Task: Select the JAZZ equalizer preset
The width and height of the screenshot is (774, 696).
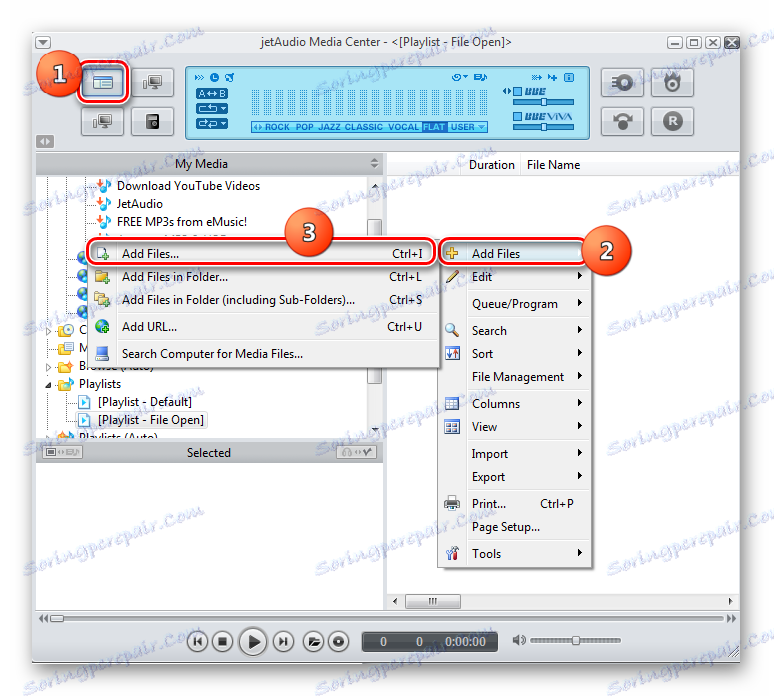Action: coord(329,127)
